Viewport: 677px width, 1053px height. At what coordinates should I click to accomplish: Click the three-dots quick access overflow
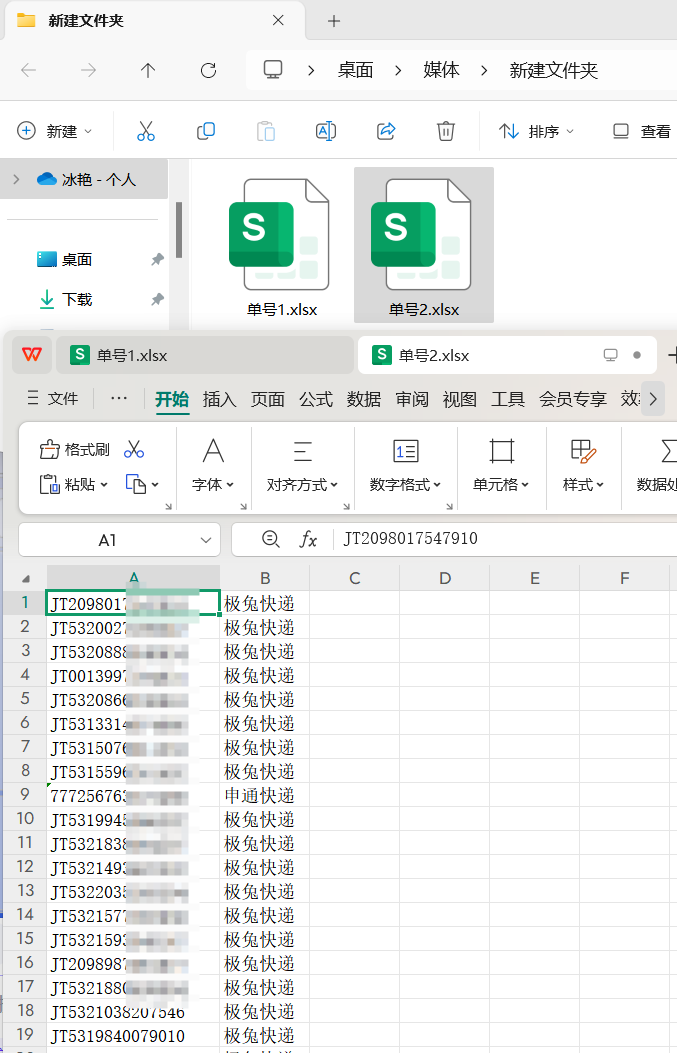click(119, 398)
